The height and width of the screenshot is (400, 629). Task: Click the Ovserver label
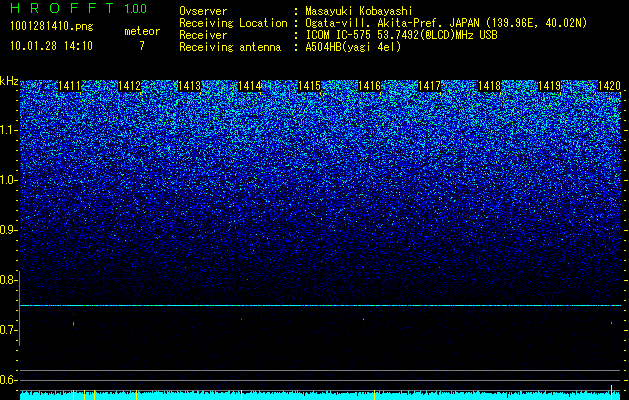pyautogui.click(x=203, y=11)
